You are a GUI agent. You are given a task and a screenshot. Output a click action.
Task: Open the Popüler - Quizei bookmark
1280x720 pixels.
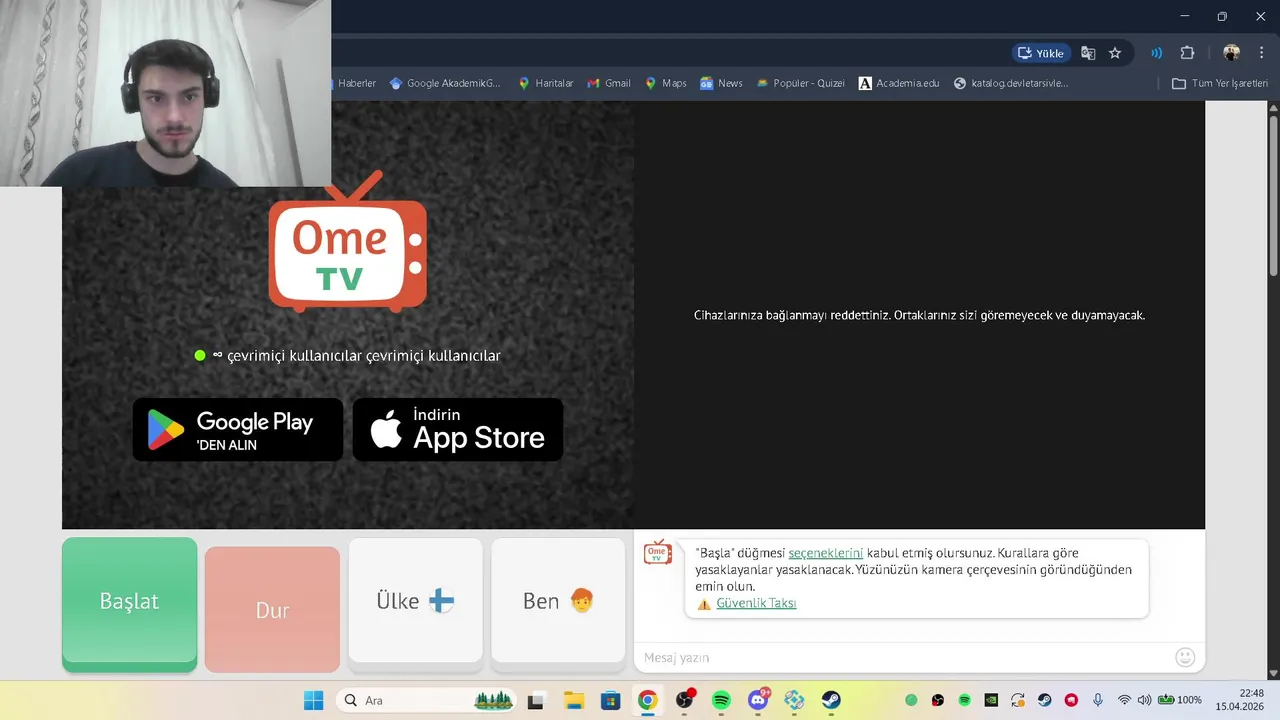(x=800, y=83)
